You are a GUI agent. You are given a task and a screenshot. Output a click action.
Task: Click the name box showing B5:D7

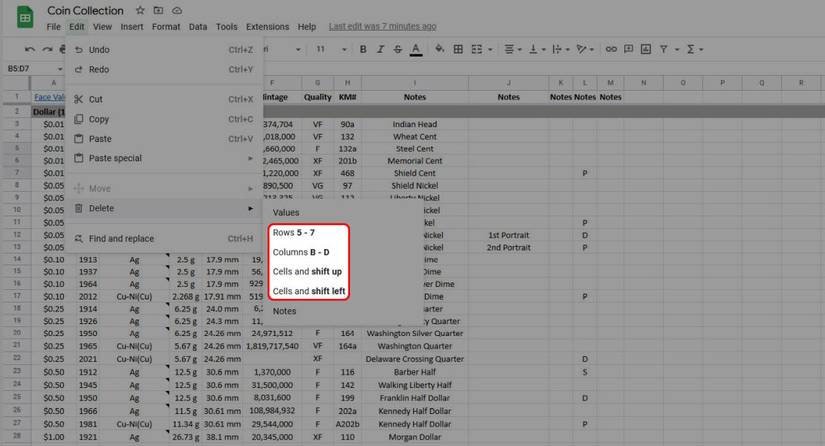[x=19, y=68]
